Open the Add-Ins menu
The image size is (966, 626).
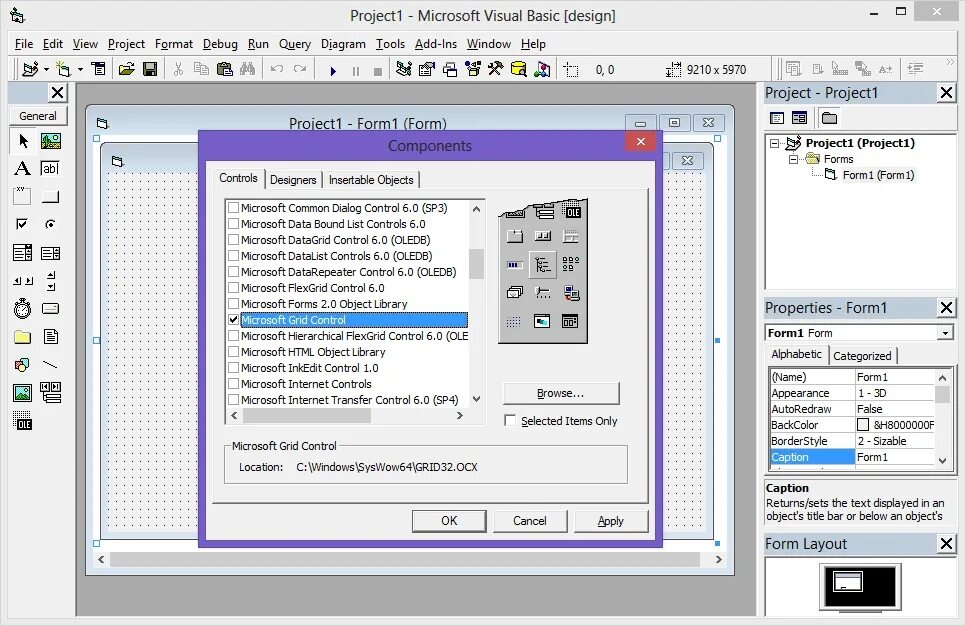point(436,44)
